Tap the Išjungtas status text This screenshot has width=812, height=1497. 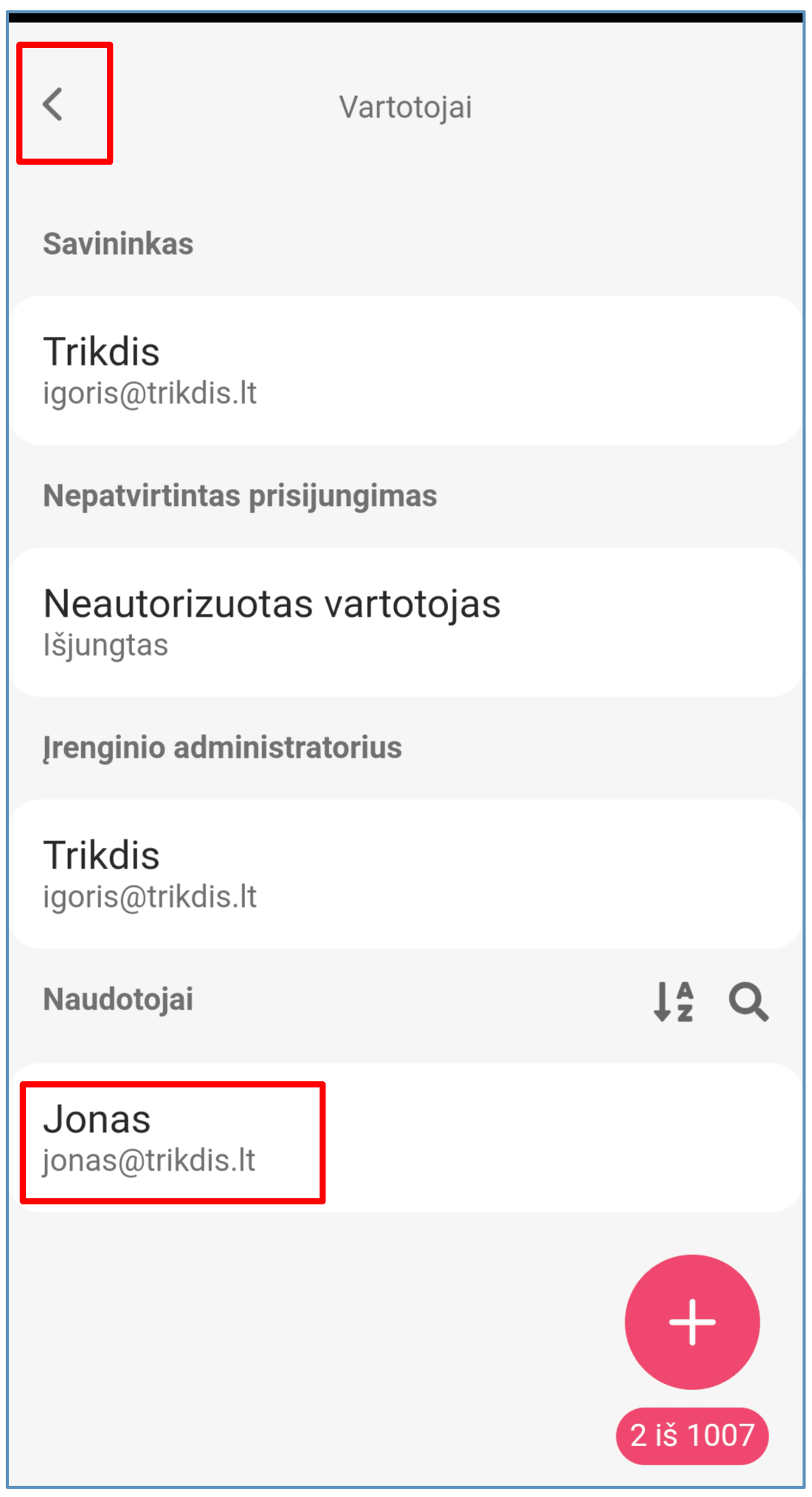[x=106, y=645]
